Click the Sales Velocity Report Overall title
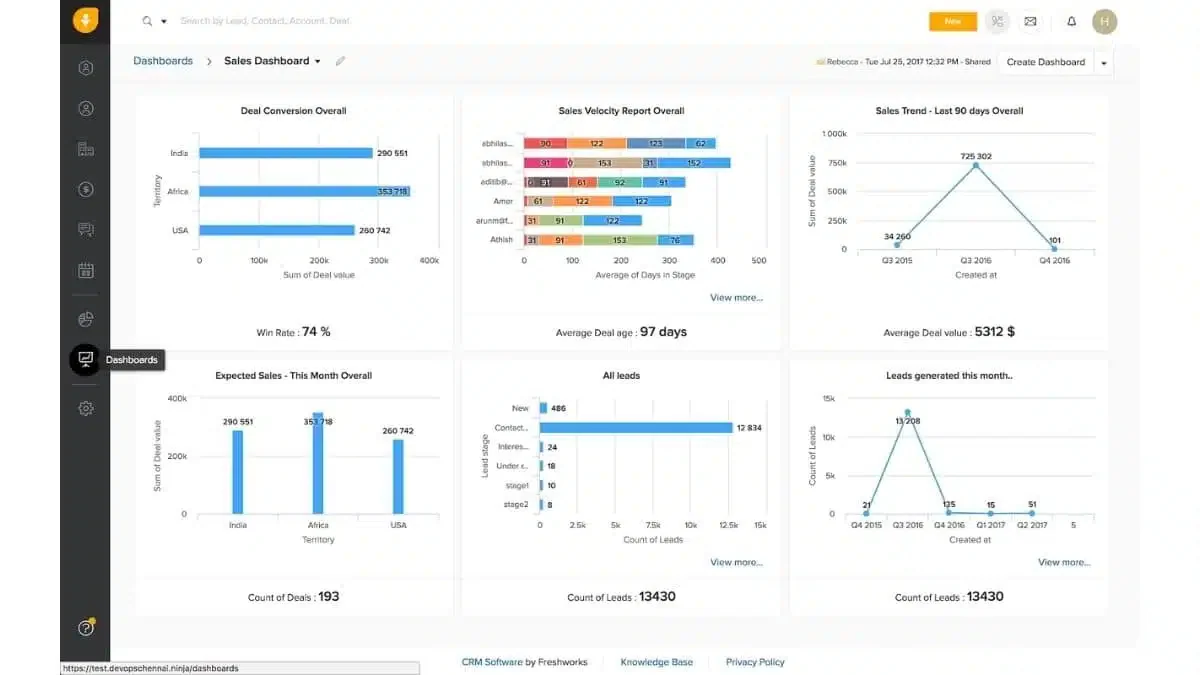 pyautogui.click(x=621, y=111)
